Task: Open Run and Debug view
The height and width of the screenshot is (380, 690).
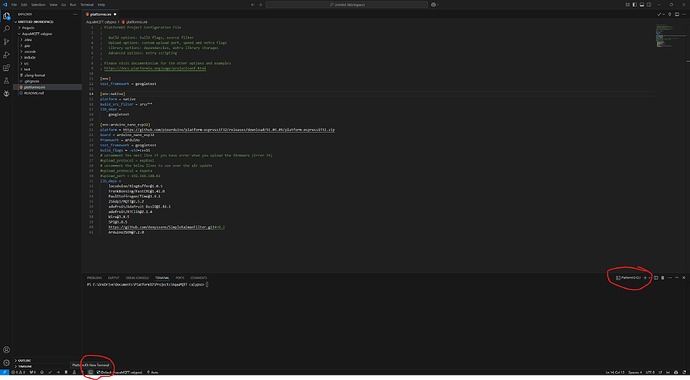Action: click(x=7, y=55)
